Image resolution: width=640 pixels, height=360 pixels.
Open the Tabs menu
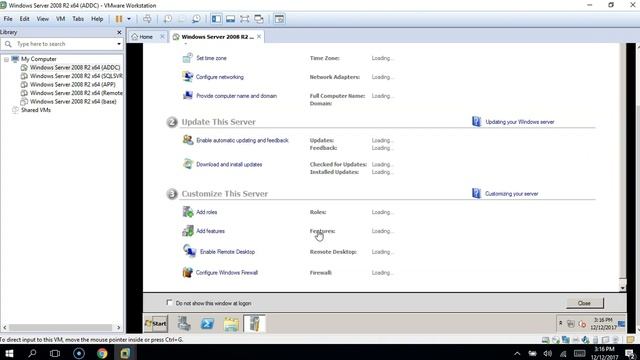tap(78, 19)
